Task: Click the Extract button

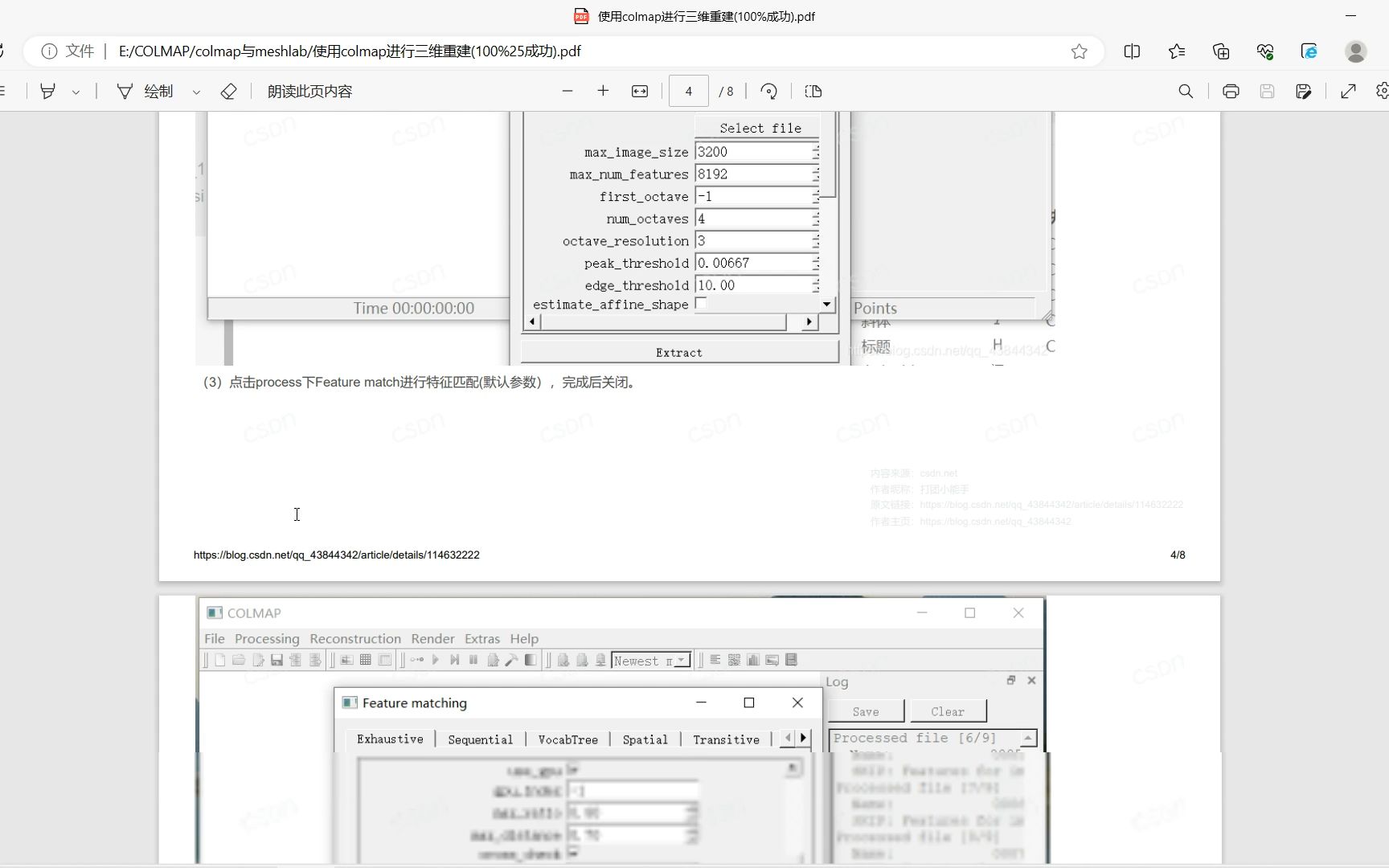Action: 679,353
